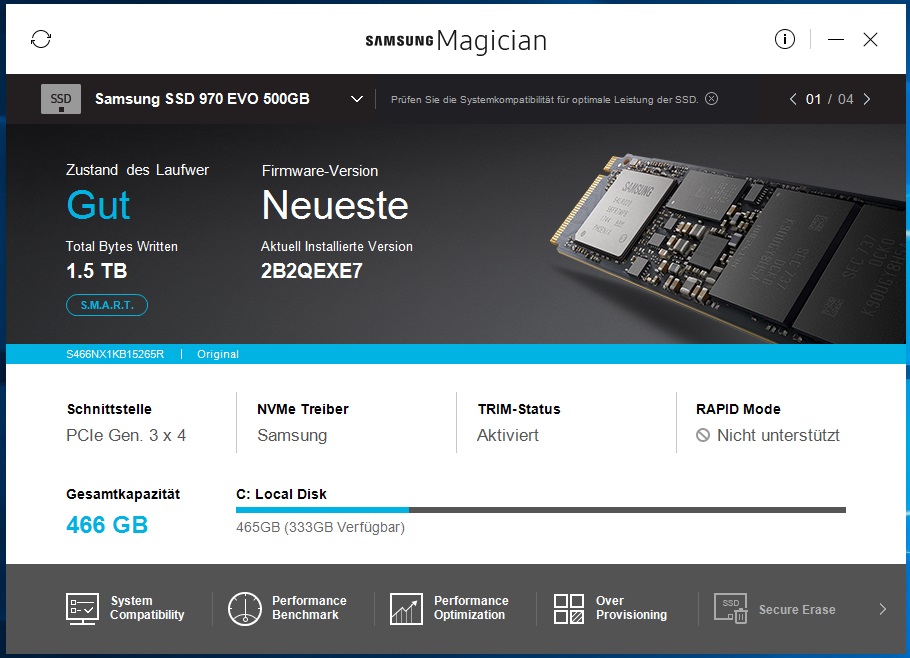
Task: Click the C: Local Disk usage bar
Action: pyautogui.click(x=540, y=510)
